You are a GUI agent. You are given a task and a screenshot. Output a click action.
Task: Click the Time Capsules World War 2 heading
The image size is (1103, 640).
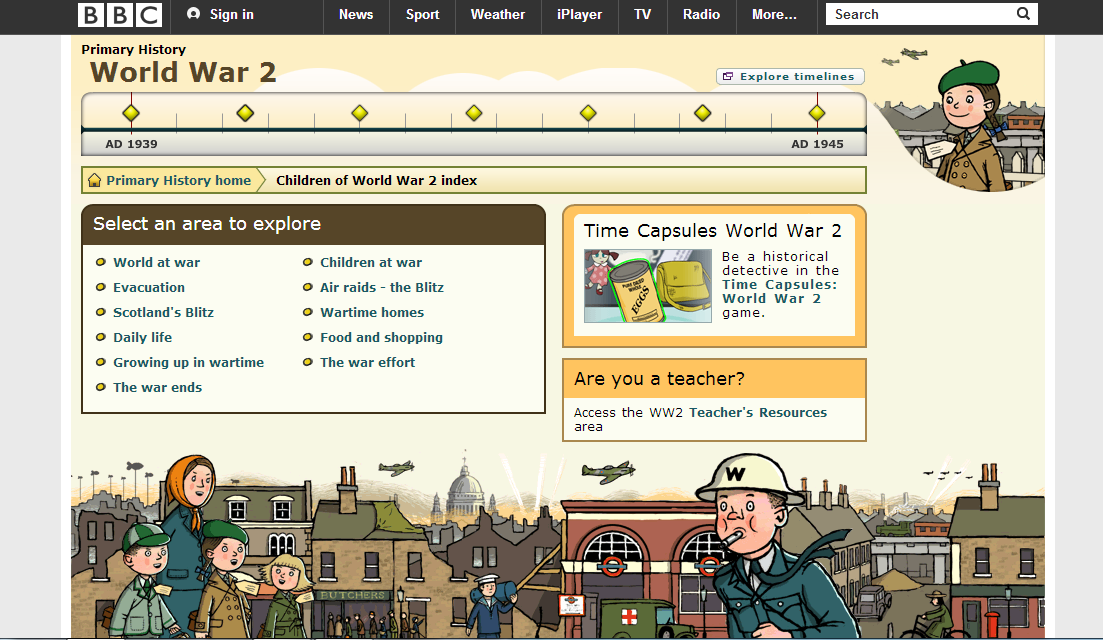pos(713,231)
